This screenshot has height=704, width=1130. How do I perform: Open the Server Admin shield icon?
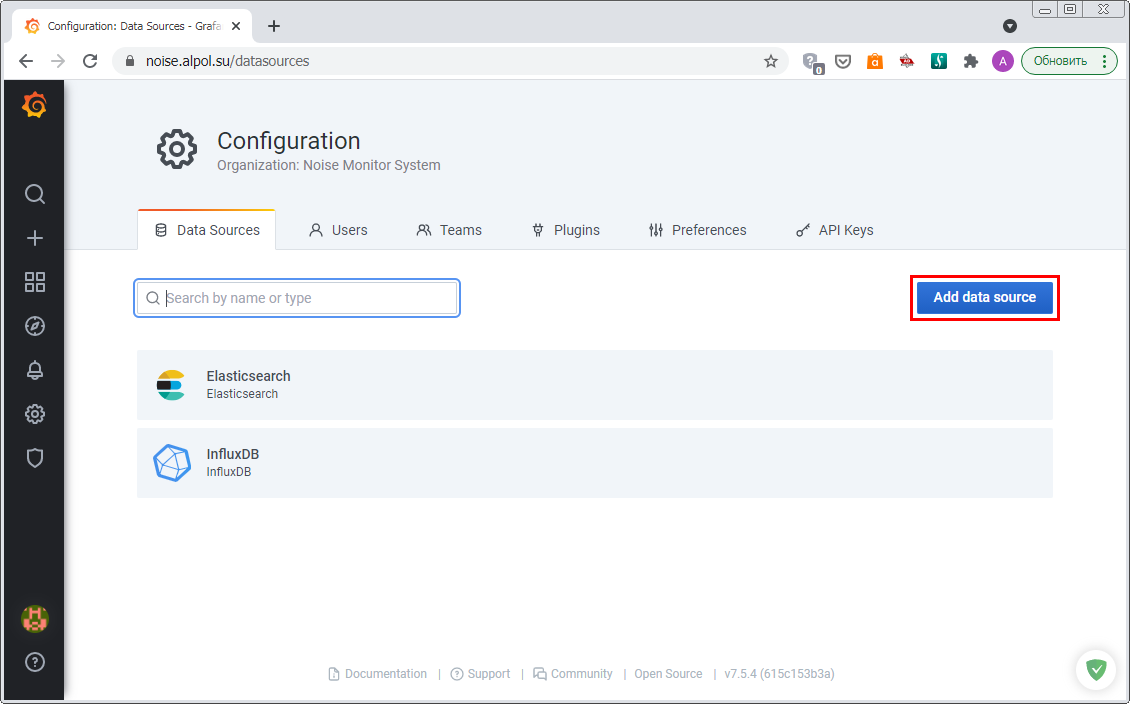tap(35, 458)
